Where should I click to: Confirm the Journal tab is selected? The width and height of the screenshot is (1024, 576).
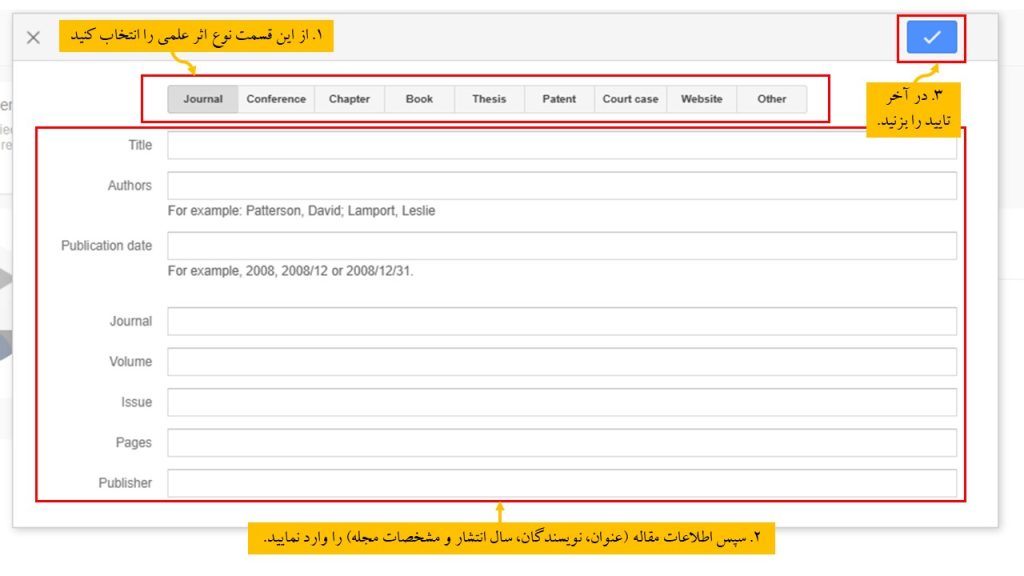point(203,99)
